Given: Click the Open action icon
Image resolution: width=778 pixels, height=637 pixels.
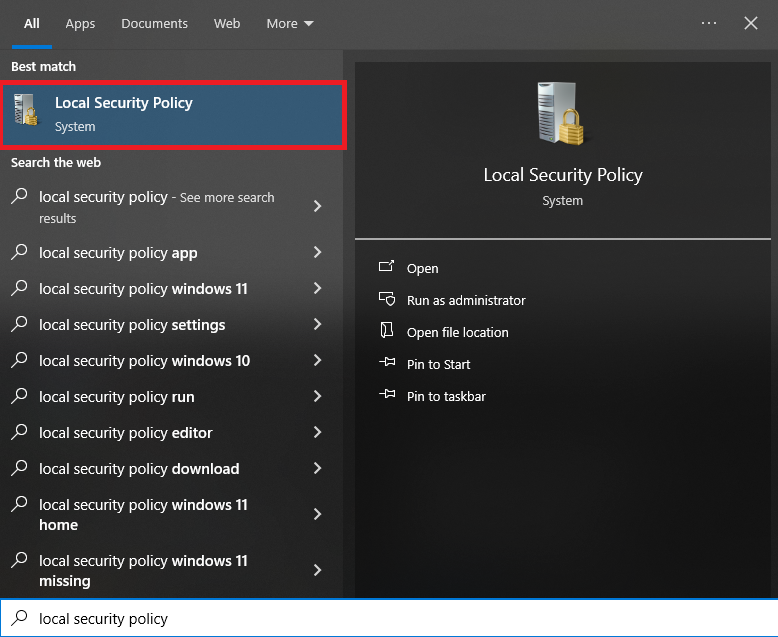Looking at the screenshot, I should (x=387, y=266).
